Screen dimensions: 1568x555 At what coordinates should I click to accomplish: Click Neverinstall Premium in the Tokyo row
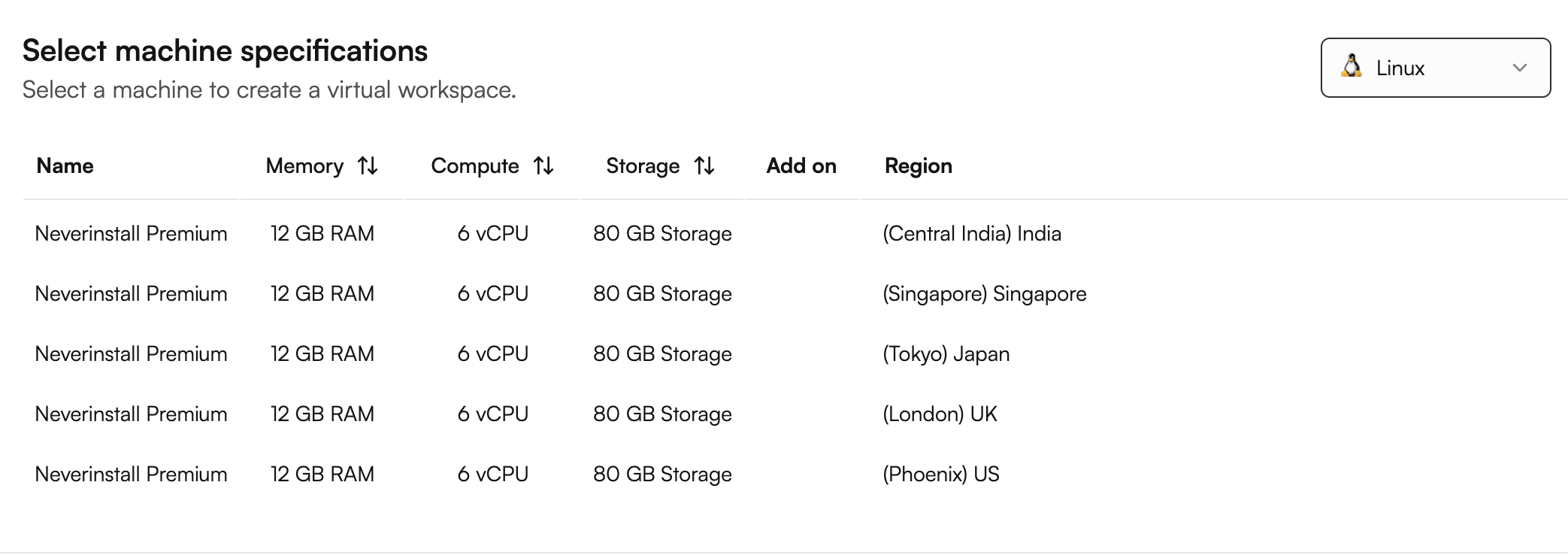(131, 354)
